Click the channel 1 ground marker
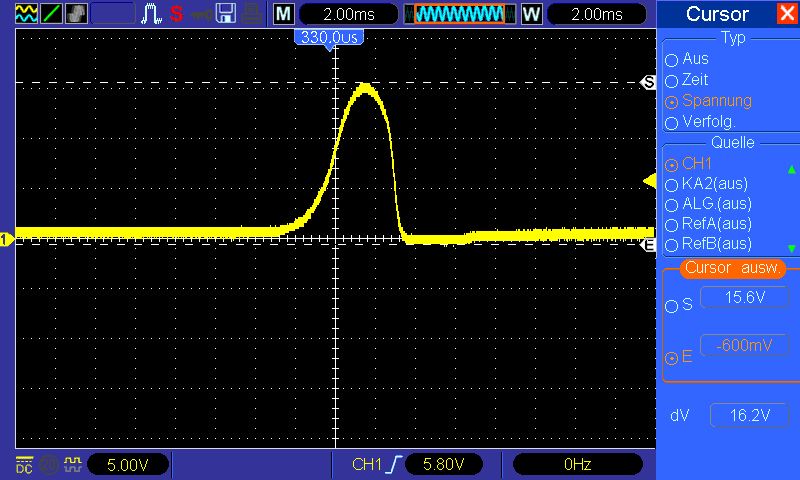This screenshot has height=480, width=800. tap(7, 239)
